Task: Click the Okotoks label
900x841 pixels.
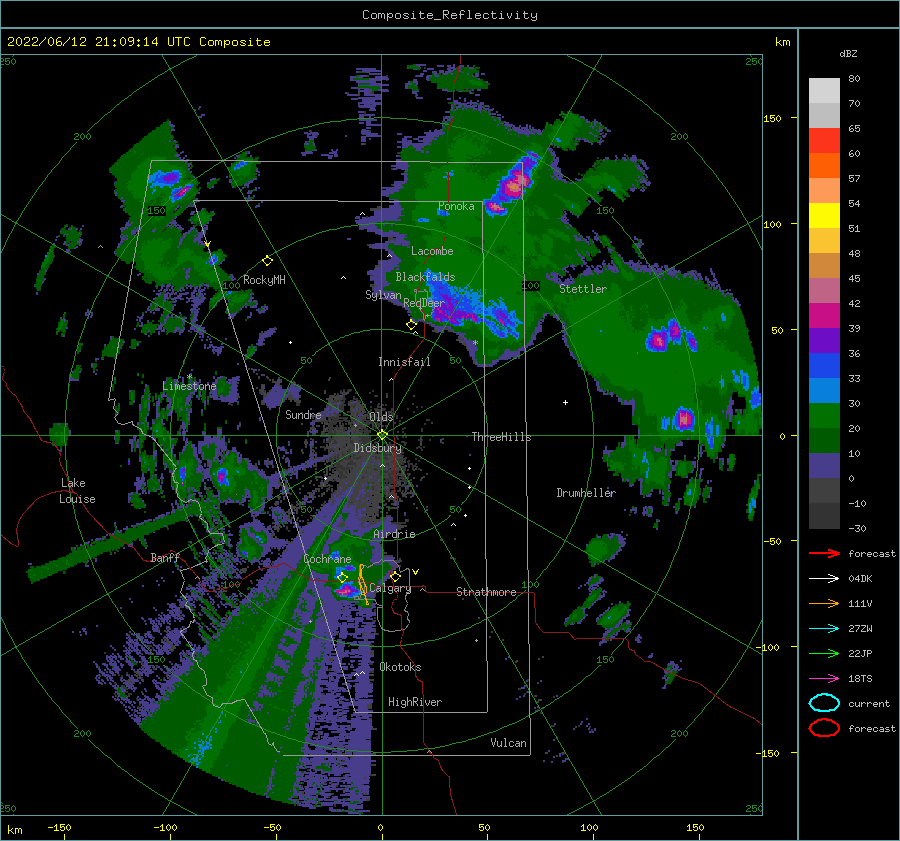Action: [x=400, y=667]
